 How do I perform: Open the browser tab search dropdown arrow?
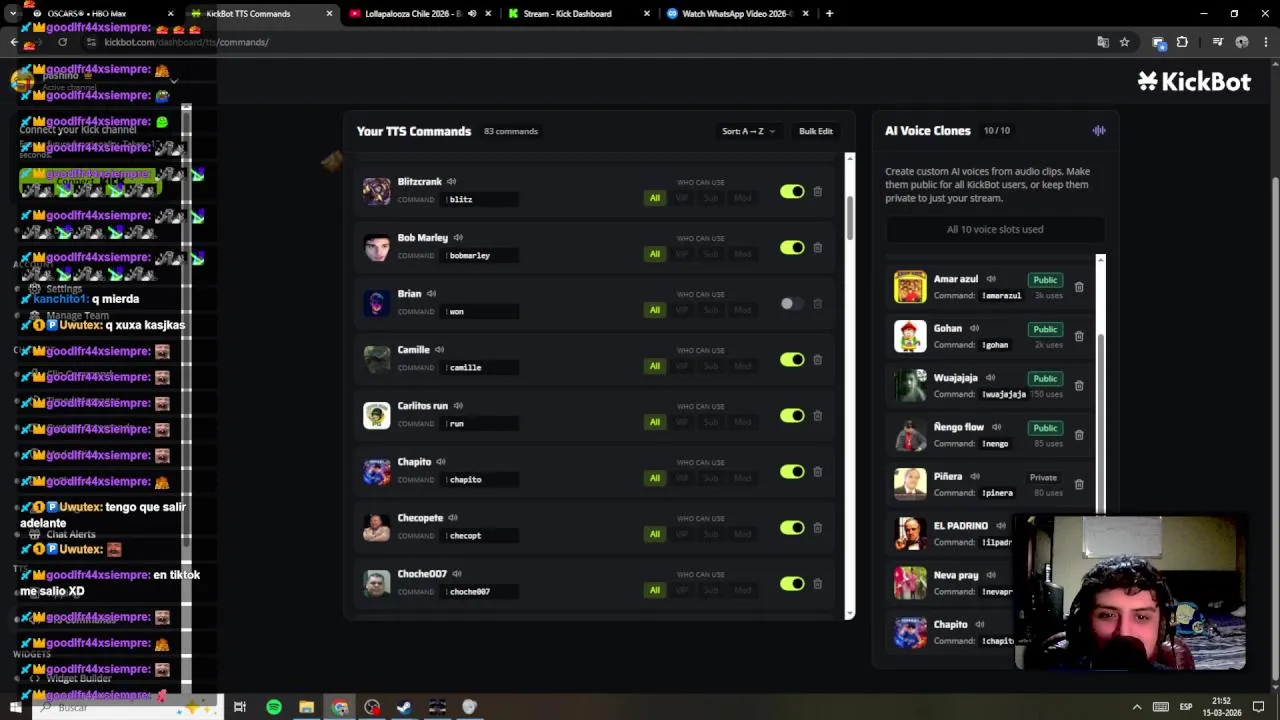pyautogui.click(x=13, y=14)
